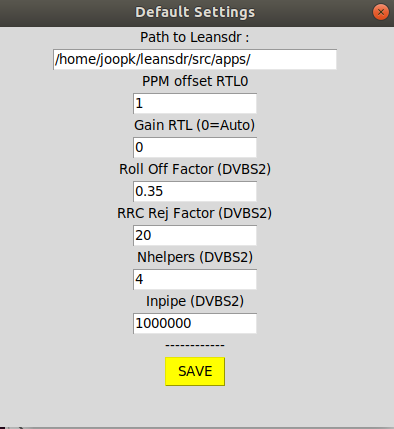Click the "Inpipe (DVBS2)" label
394x429 pixels.
point(195,301)
